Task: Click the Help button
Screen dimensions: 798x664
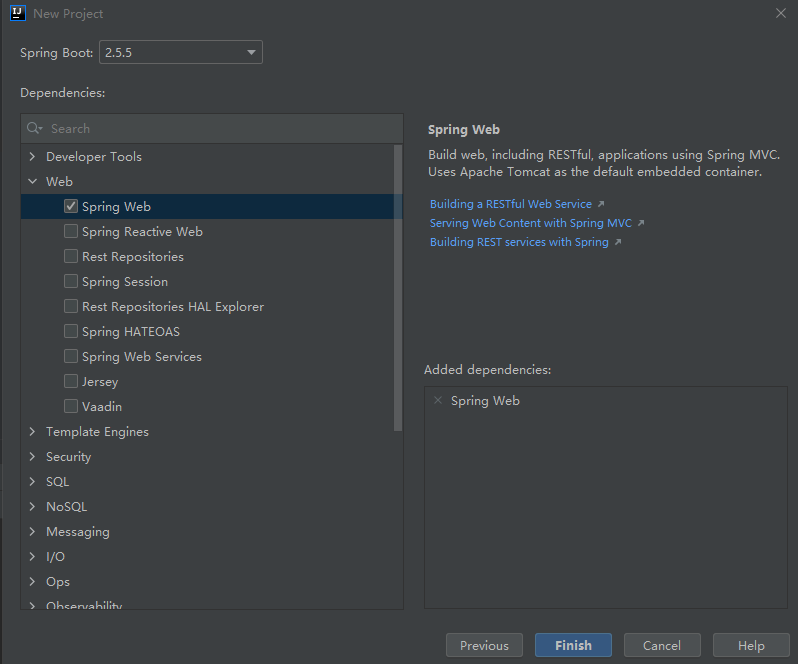Action: point(751,645)
